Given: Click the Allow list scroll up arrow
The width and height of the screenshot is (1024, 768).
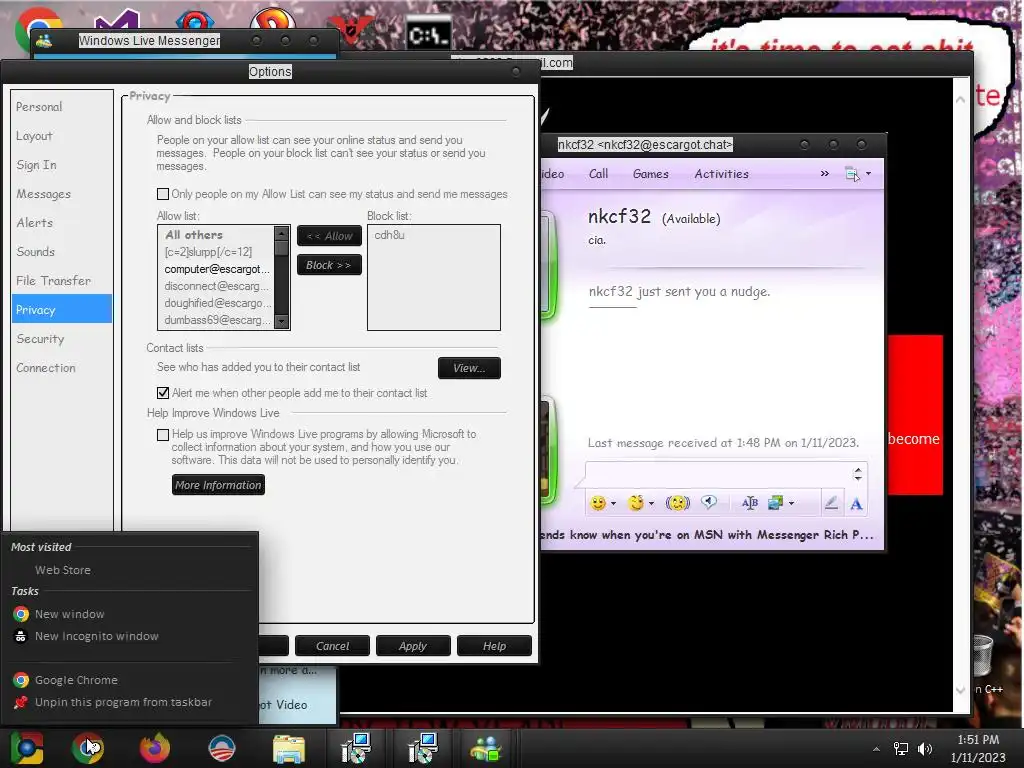Looking at the screenshot, I should point(281,233).
